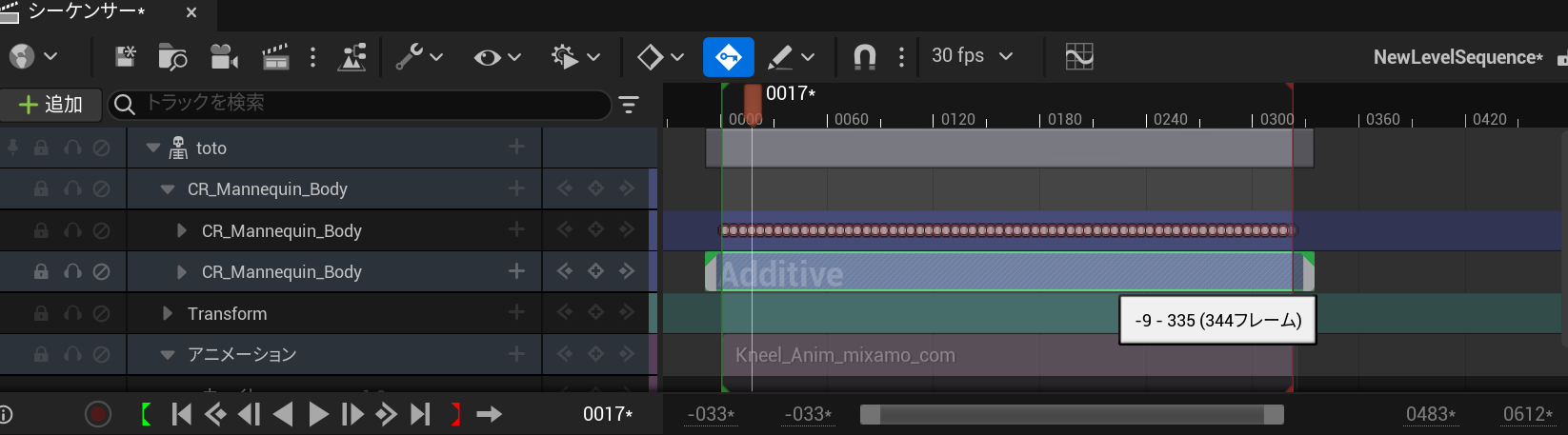Open the wrench actions menu
The height and width of the screenshot is (435, 1568).
419,57
